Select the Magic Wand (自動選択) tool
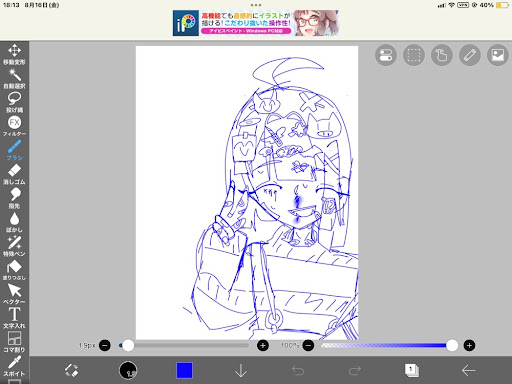The image size is (512, 384). 14,79
